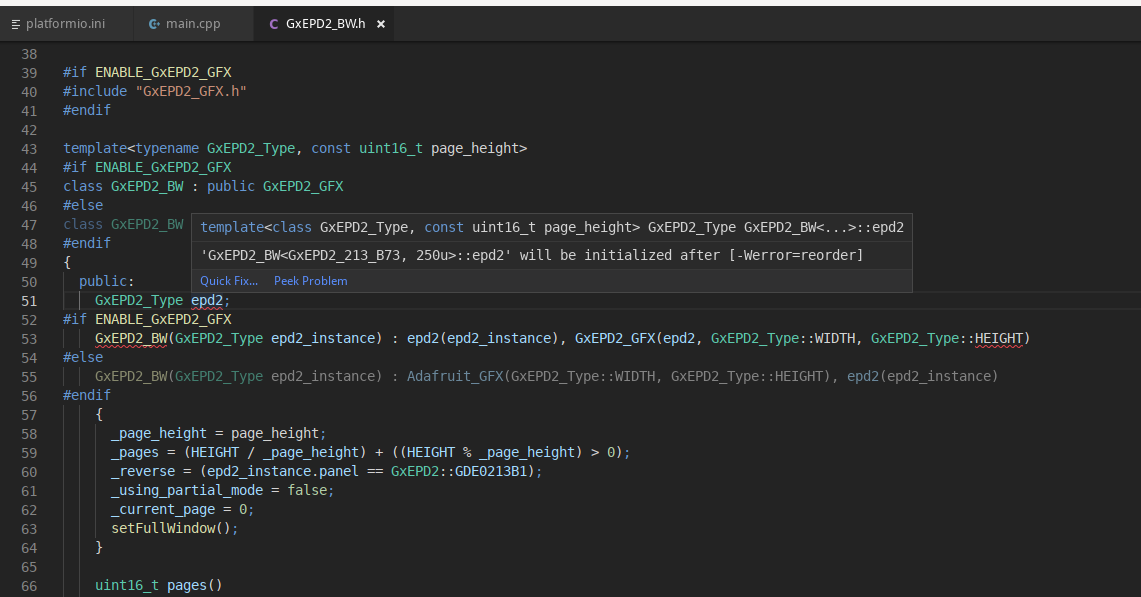
Task: Switch to the platformio.ini tab
Action: tap(64, 23)
